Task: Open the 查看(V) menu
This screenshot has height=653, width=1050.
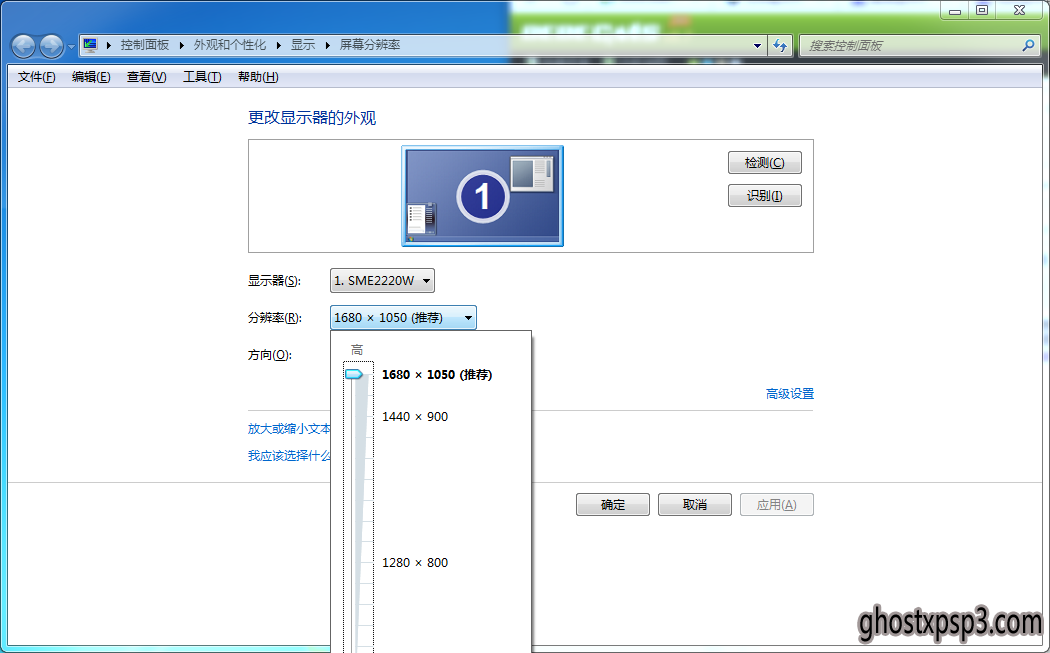Action: point(147,77)
